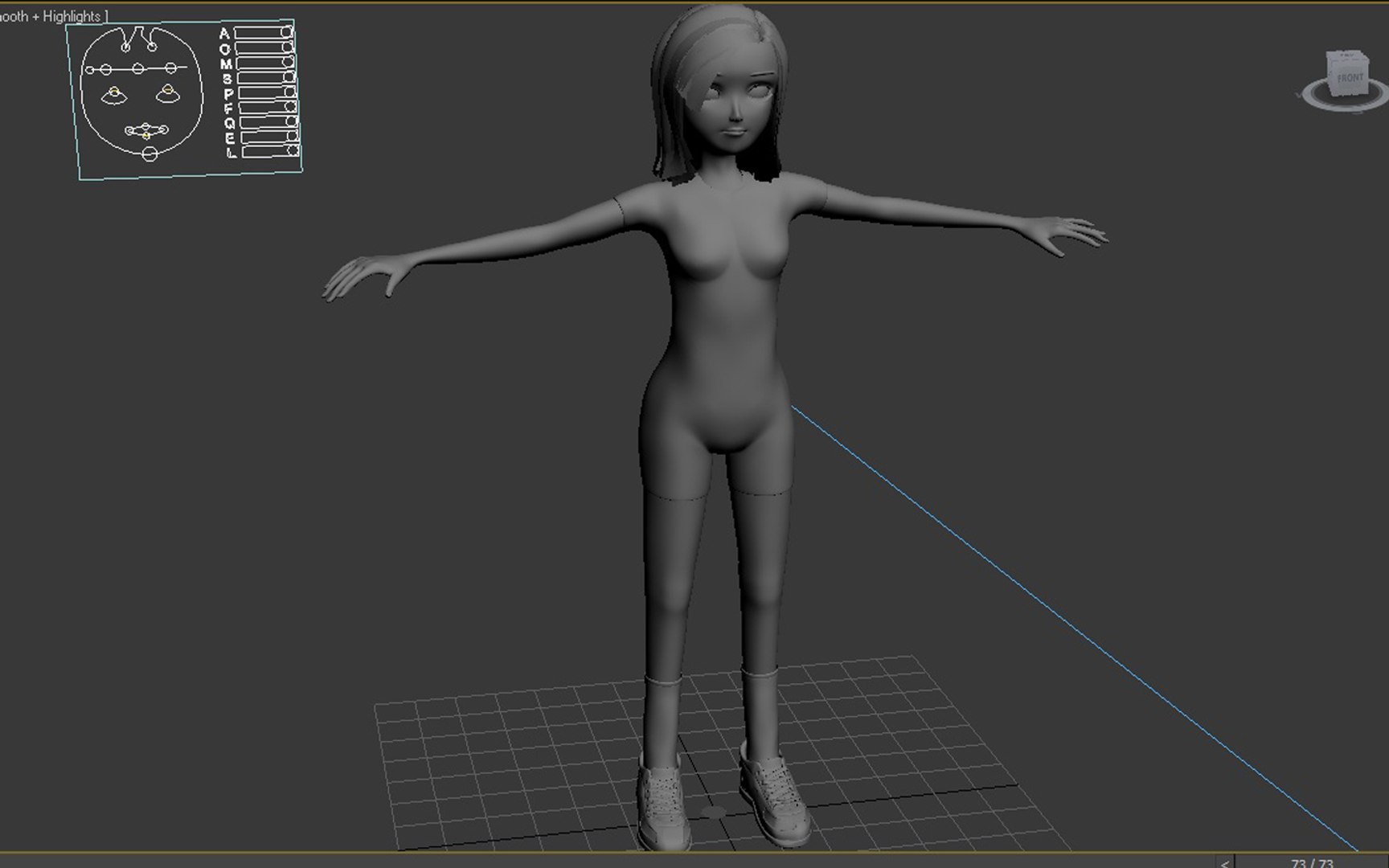The image size is (1389, 868).
Task: Select the right top-of-head control circle
Action: [x=152, y=47]
